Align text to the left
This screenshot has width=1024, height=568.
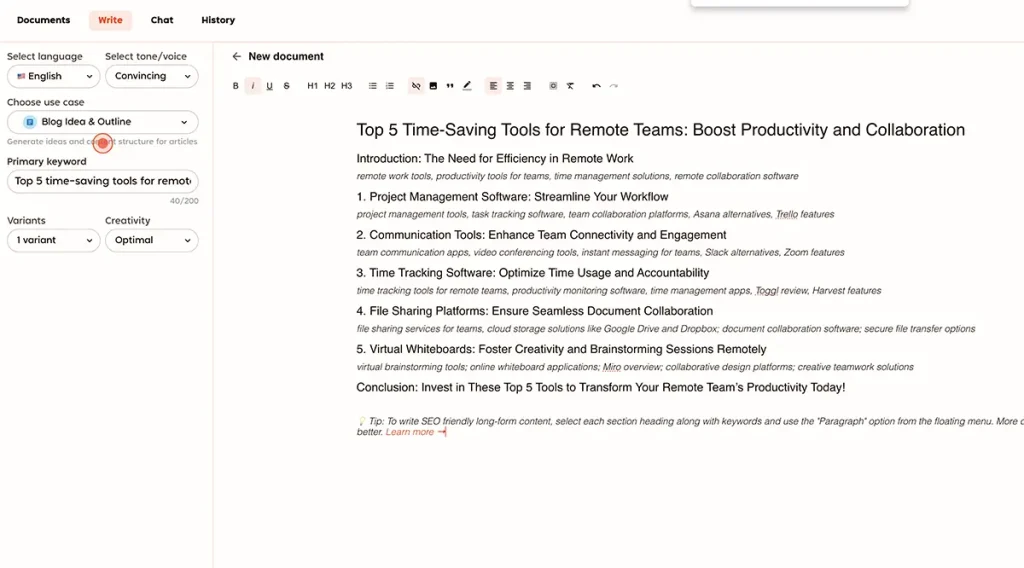click(x=493, y=86)
